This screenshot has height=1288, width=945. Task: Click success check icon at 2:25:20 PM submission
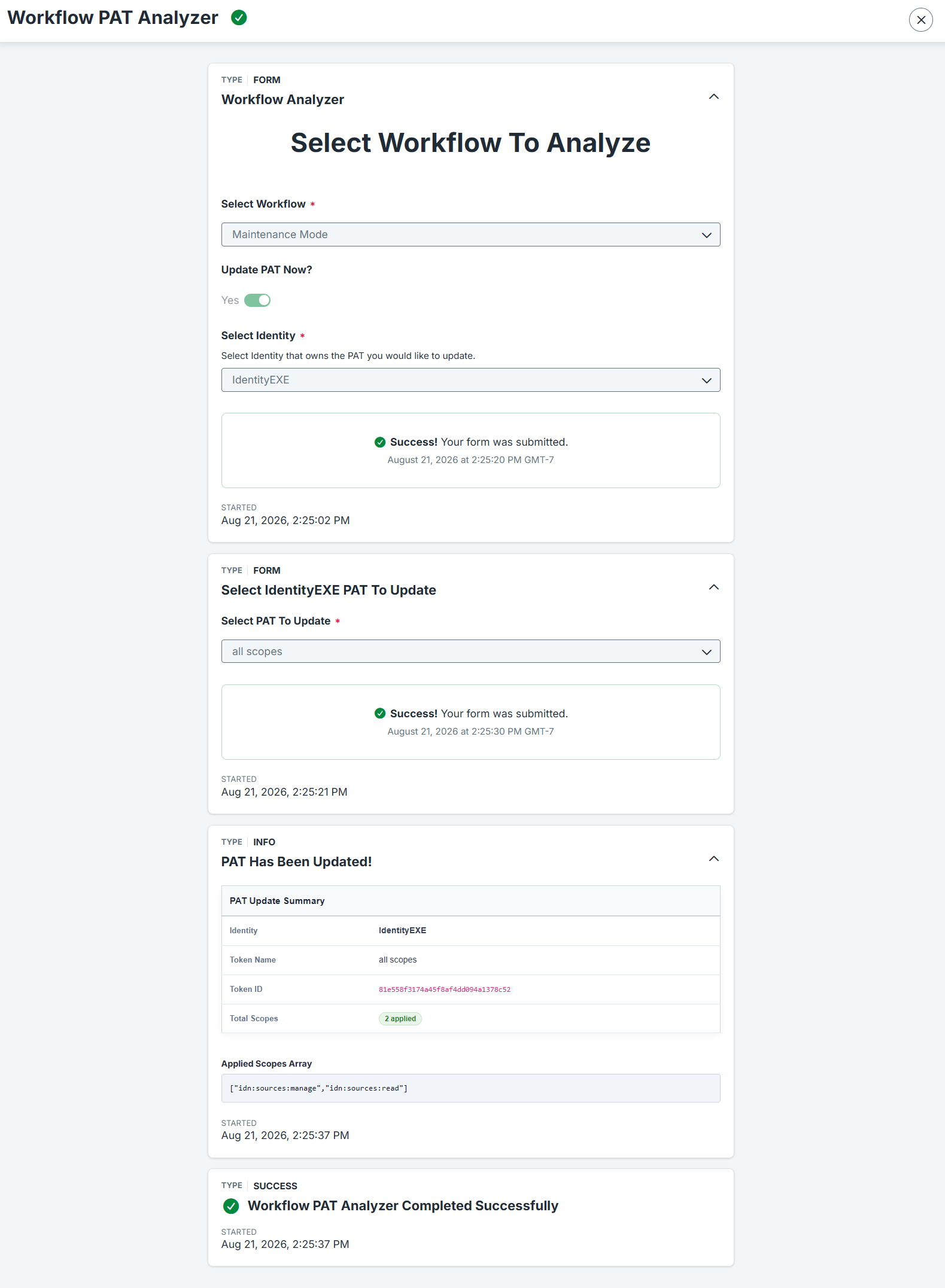click(x=380, y=442)
